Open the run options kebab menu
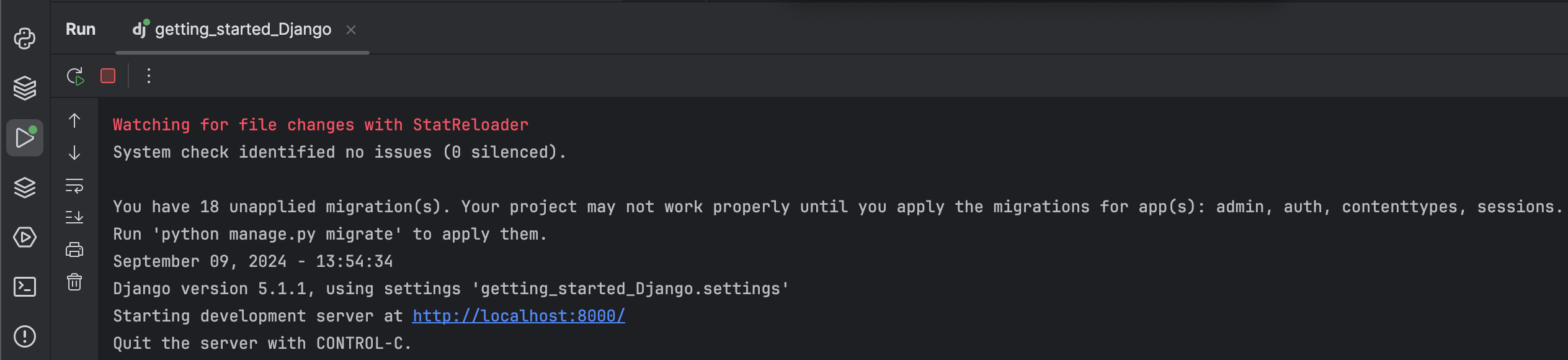The width and height of the screenshot is (1568, 360). point(148,76)
